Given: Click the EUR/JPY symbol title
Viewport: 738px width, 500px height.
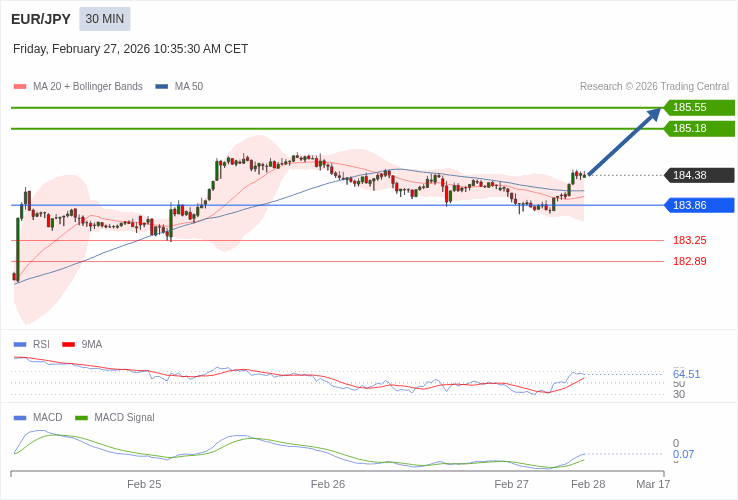Looking at the screenshot, I should pos(41,19).
